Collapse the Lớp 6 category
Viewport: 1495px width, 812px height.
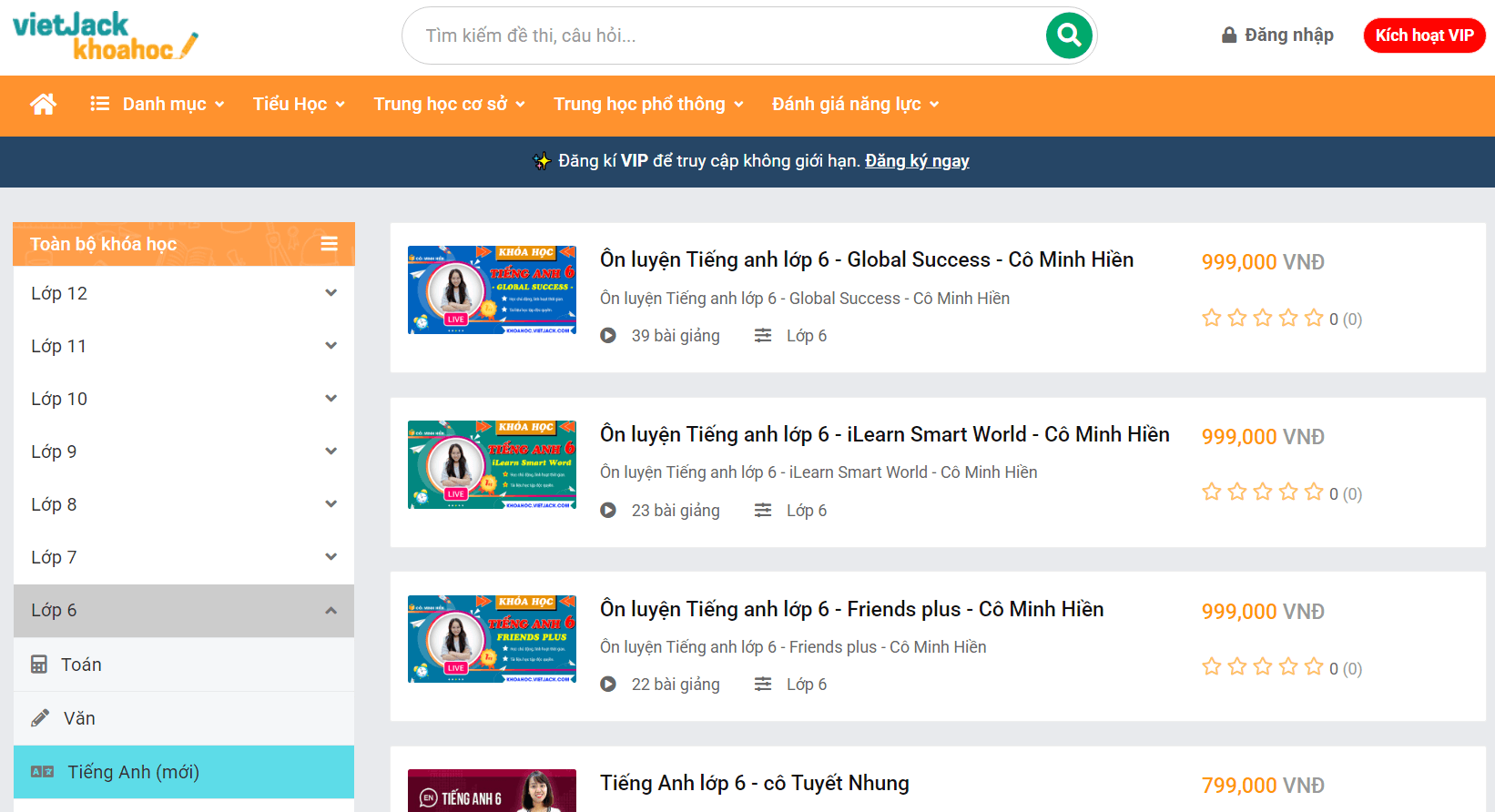(184, 610)
